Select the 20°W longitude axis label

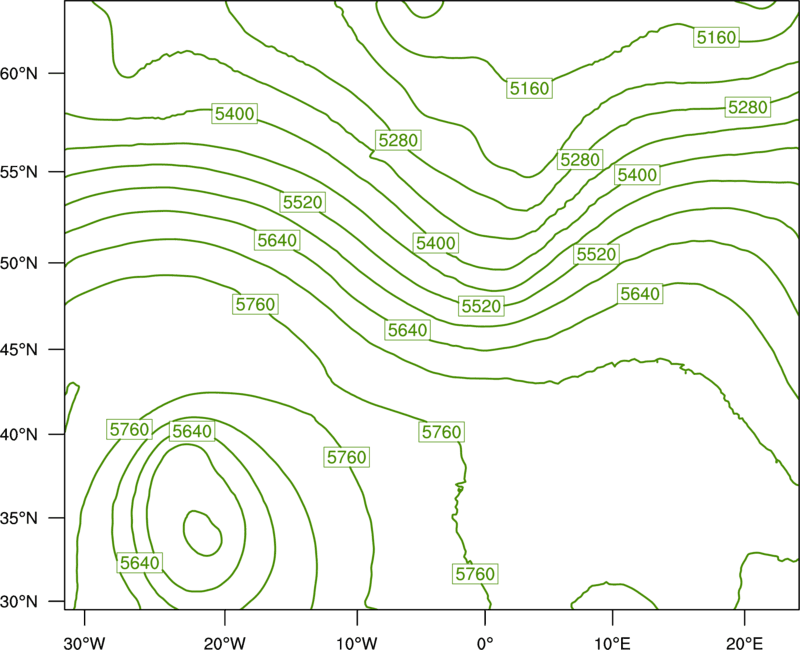[225, 643]
